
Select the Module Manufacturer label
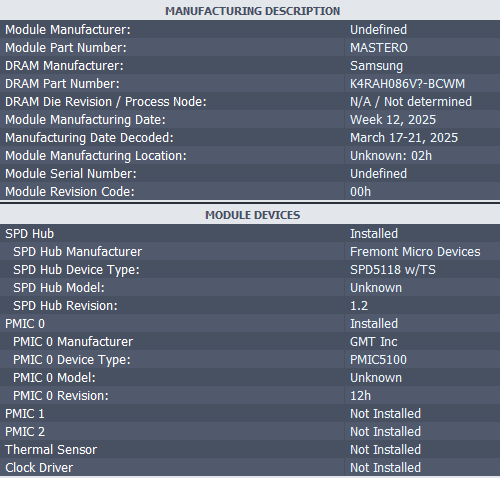(68, 30)
